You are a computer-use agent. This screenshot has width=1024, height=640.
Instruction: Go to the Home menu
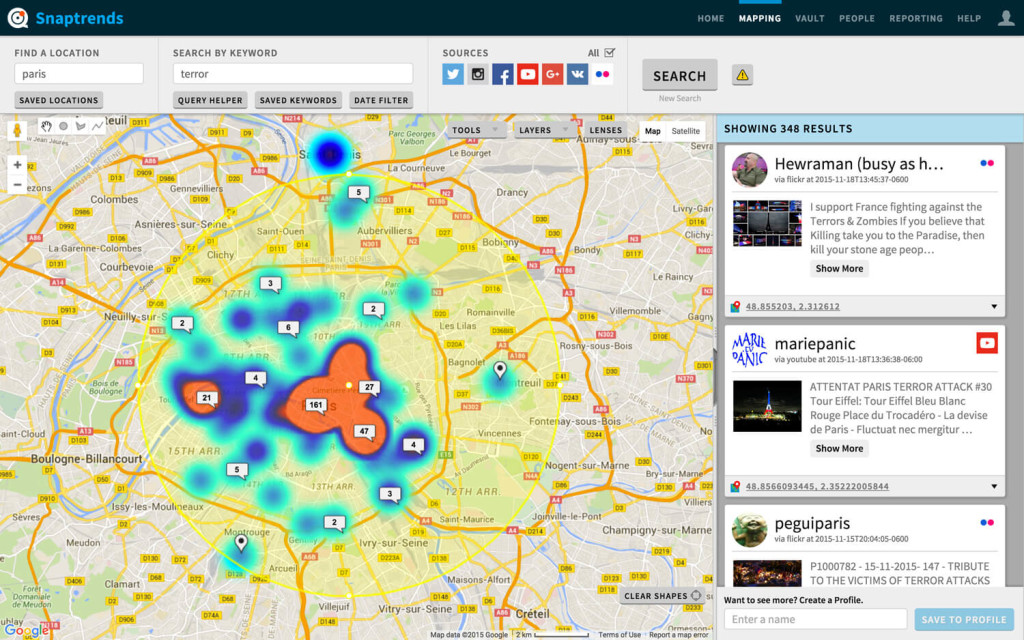coord(711,18)
